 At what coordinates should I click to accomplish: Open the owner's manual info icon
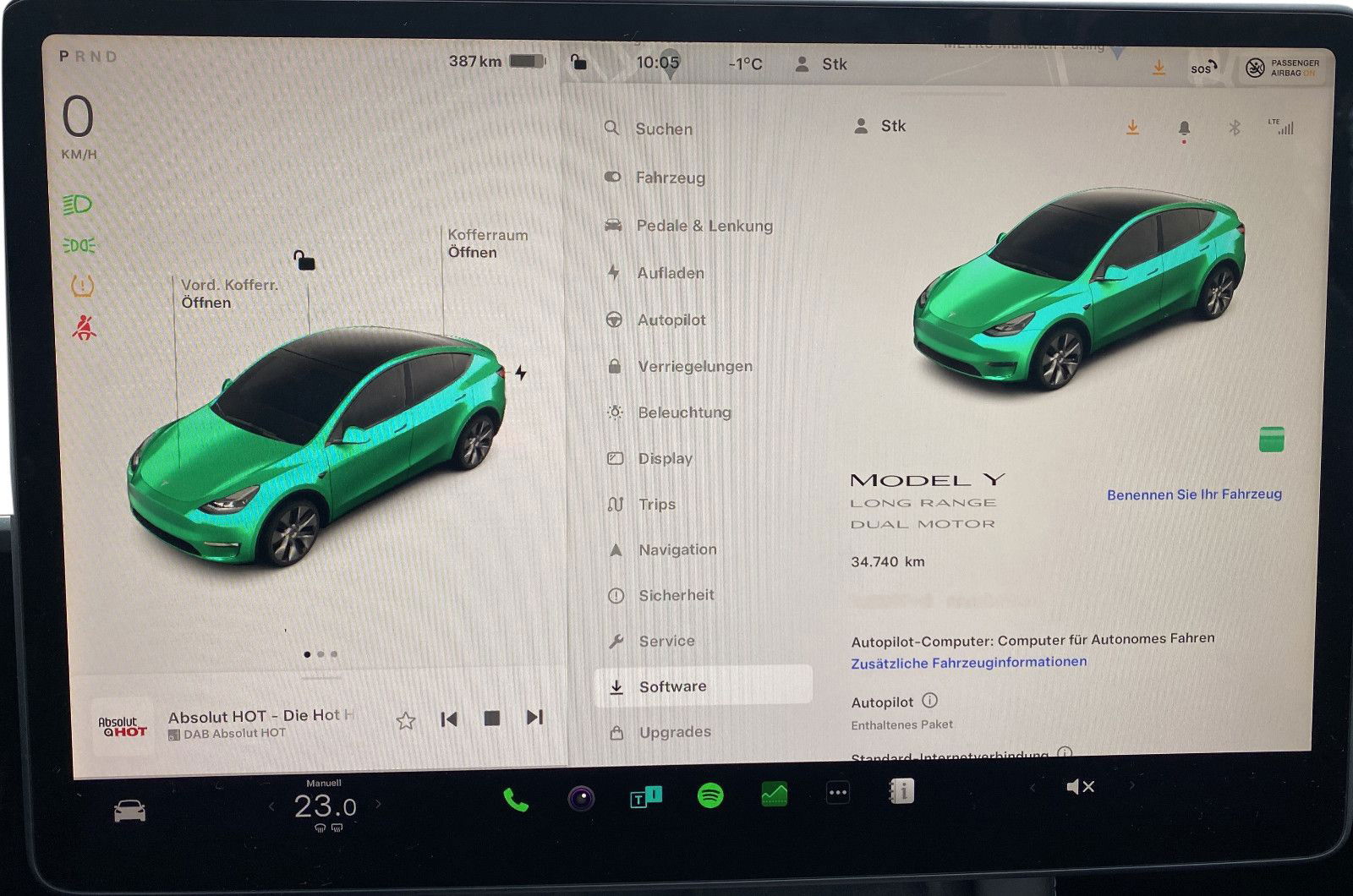[901, 791]
